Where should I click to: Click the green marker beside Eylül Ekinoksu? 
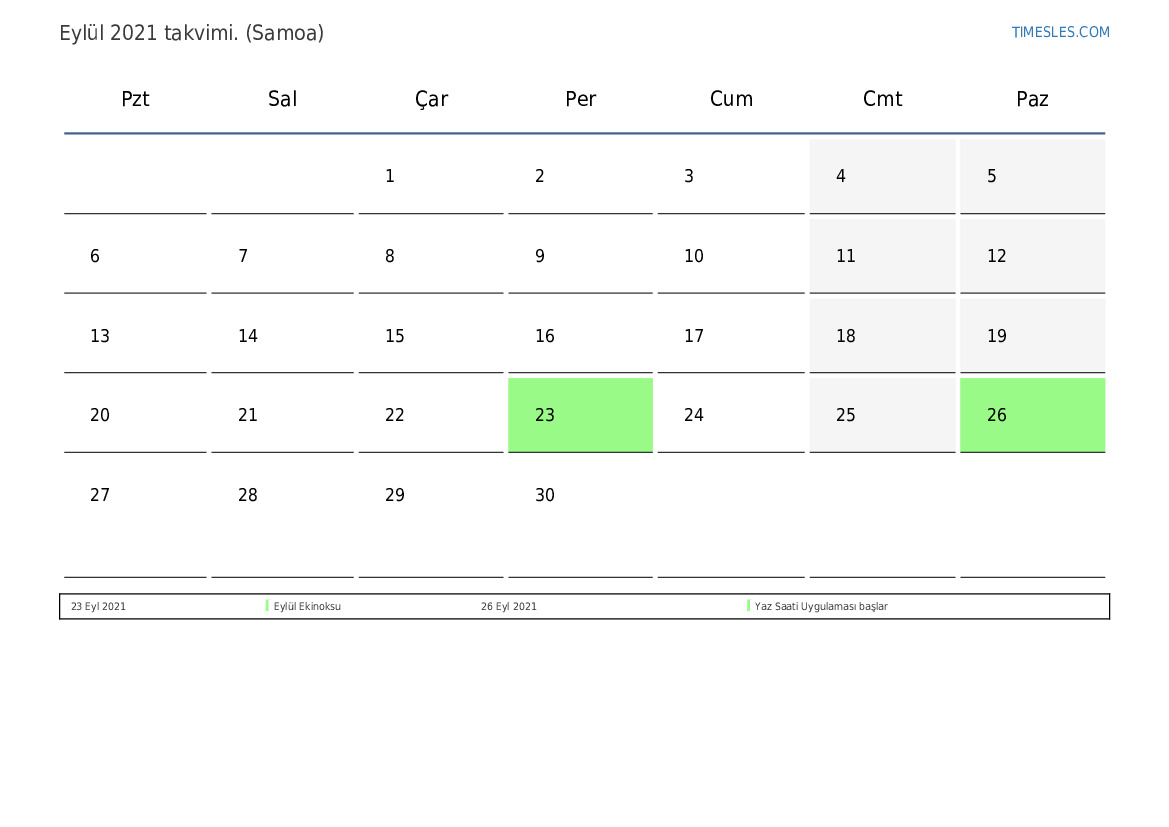[x=268, y=606]
